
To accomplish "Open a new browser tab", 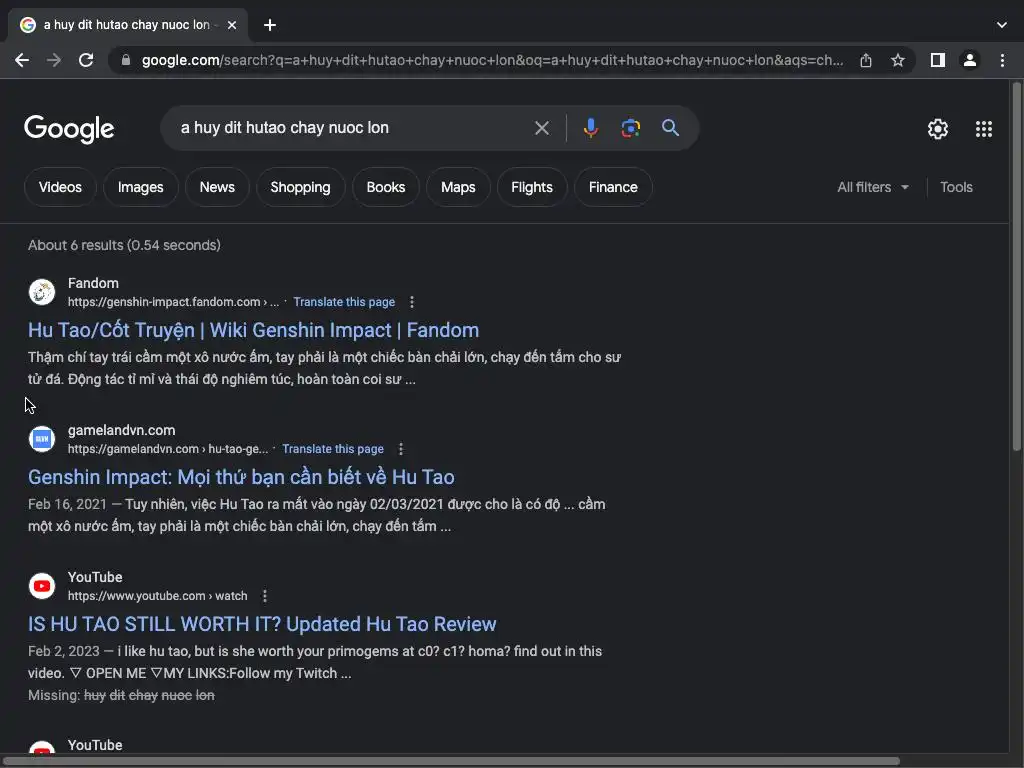I will [270, 25].
